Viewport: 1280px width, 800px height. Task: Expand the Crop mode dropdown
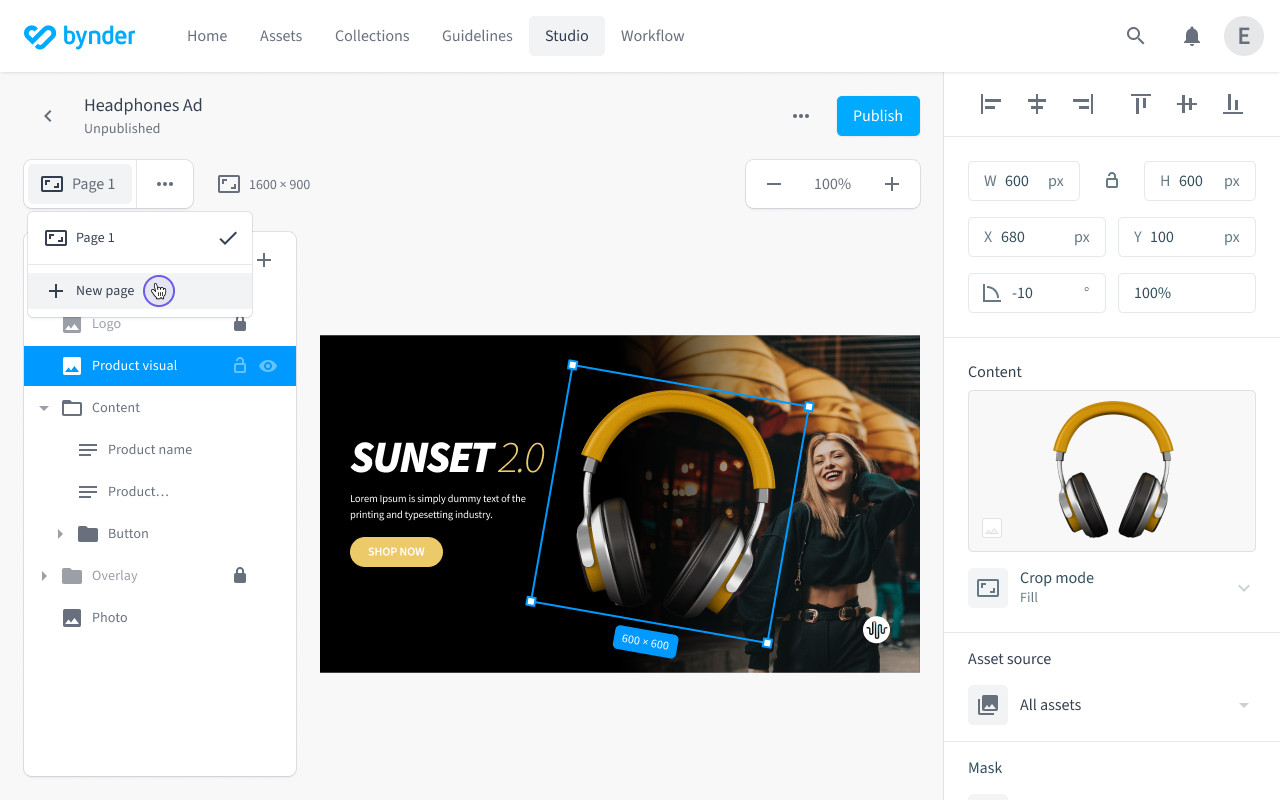[1243, 588]
